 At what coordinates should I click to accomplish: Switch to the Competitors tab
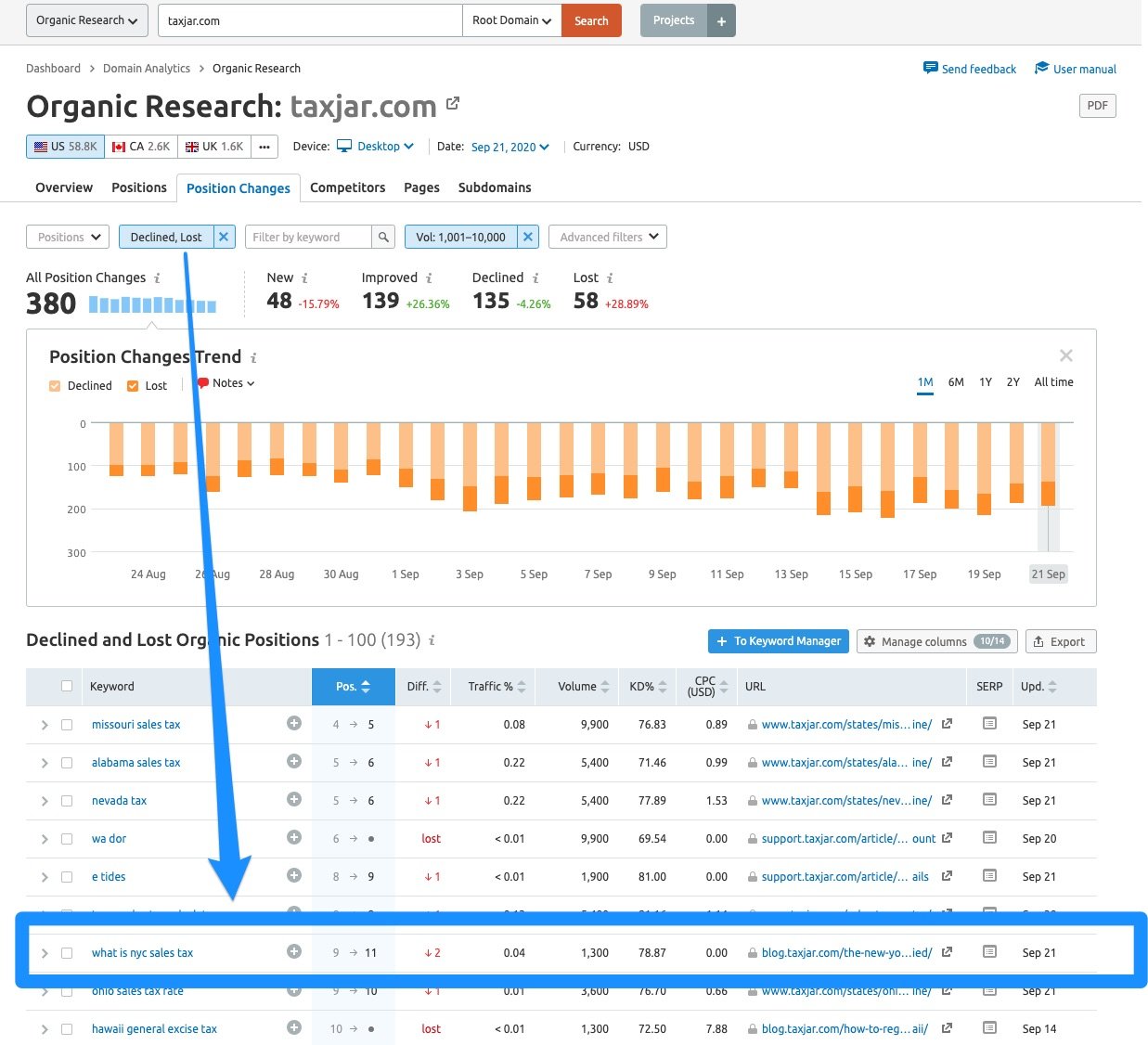[x=347, y=187]
